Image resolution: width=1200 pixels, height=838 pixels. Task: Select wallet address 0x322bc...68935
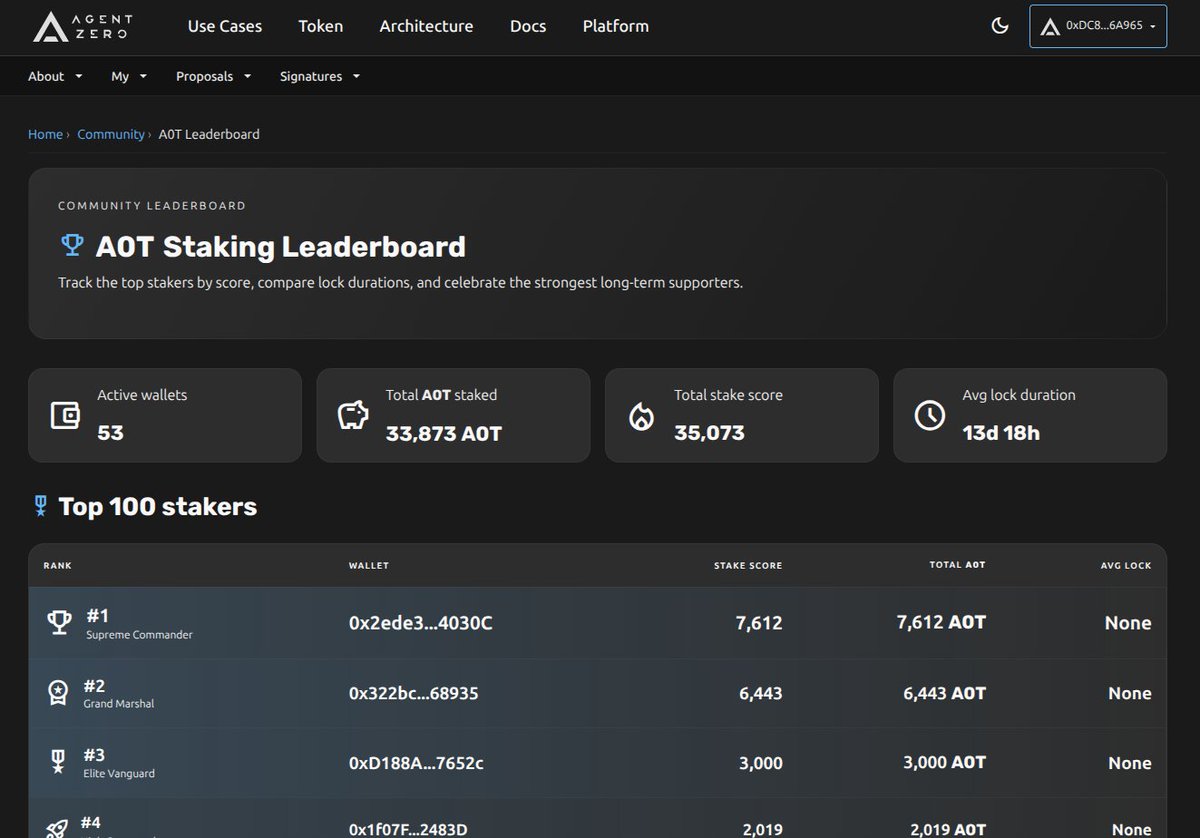tap(414, 693)
